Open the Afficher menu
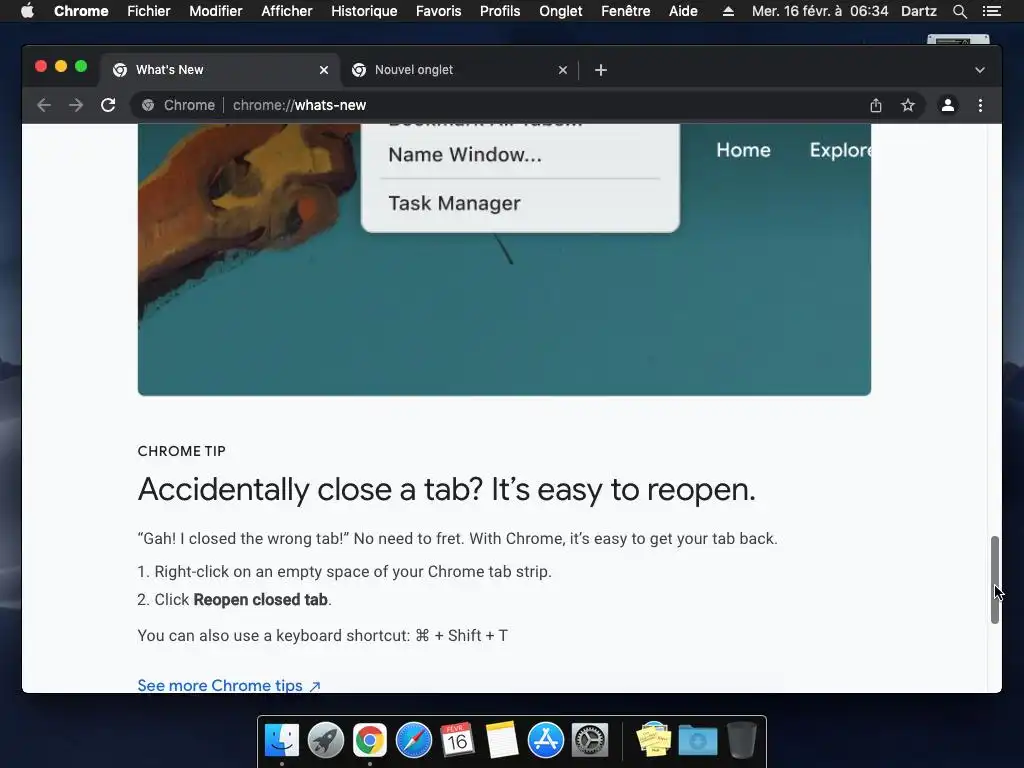The image size is (1024, 768). point(287,11)
